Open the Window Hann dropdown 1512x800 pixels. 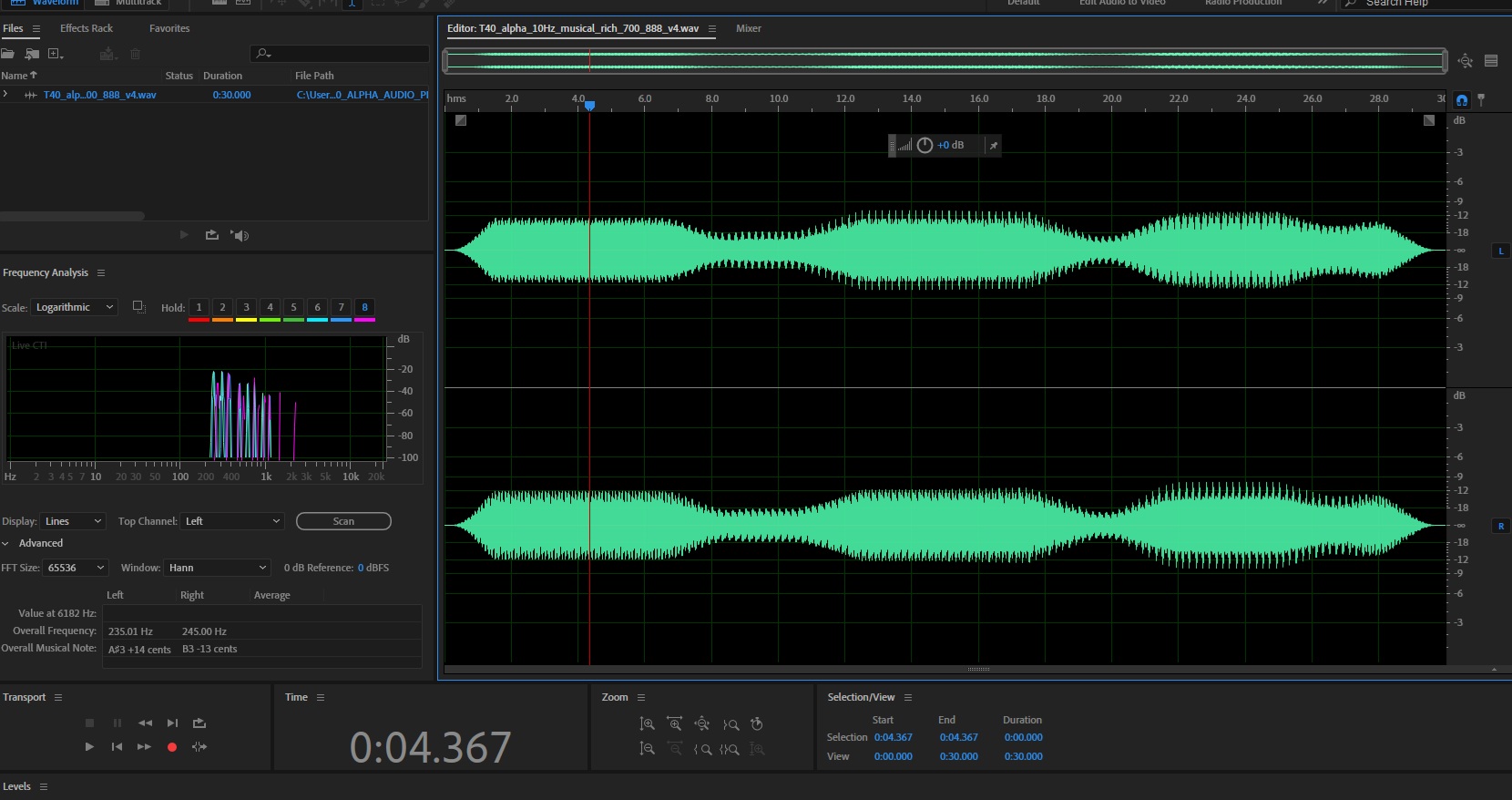[218, 568]
